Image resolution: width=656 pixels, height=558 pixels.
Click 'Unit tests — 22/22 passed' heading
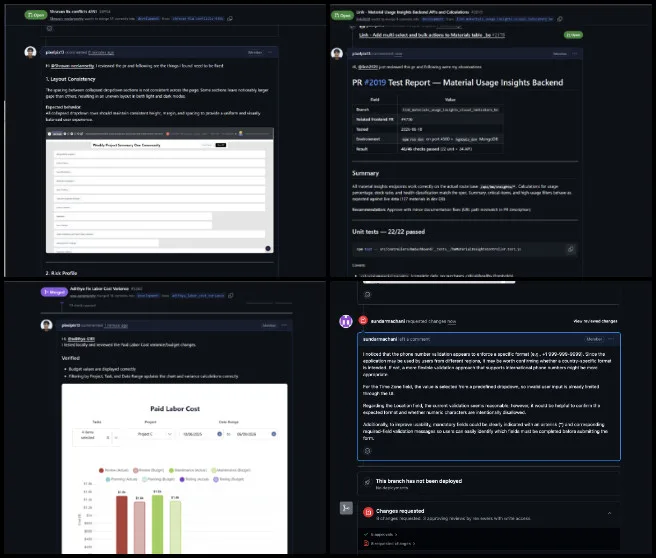[x=388, y=232]
